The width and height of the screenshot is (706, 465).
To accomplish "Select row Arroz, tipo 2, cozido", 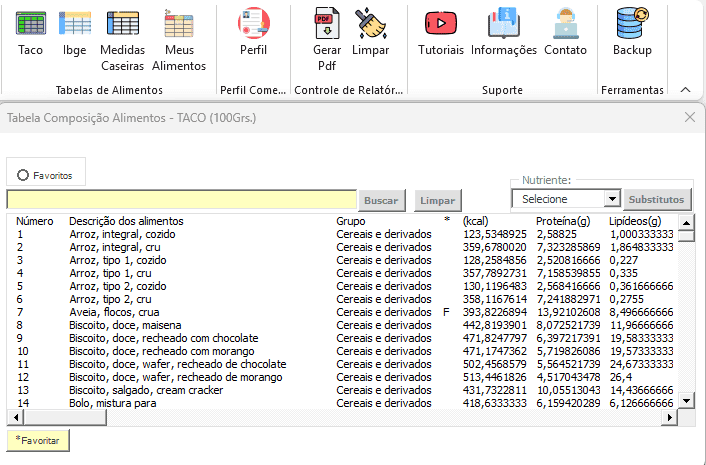I will coord(342,286).
